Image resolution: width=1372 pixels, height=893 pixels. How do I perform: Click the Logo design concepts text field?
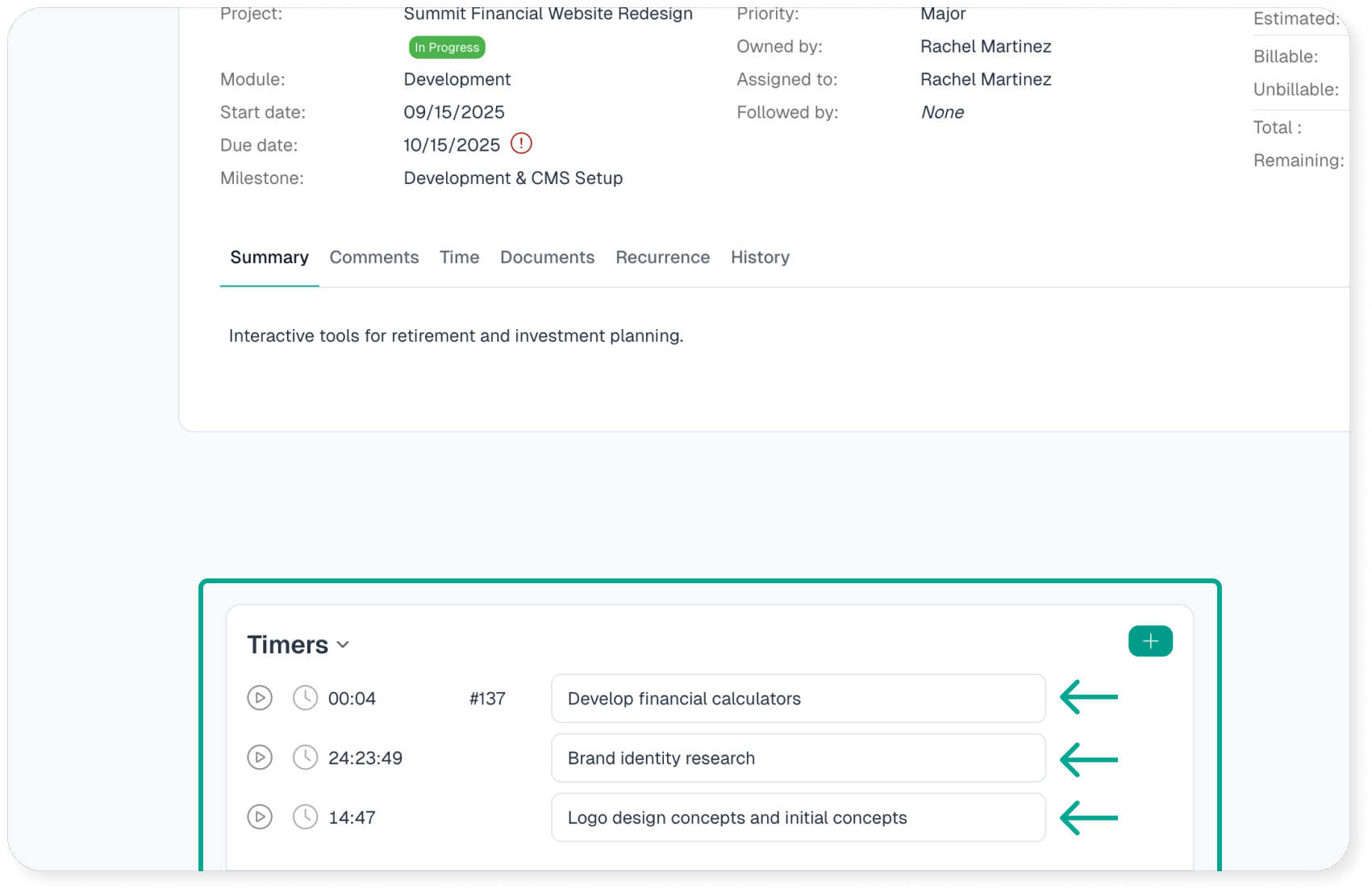(x=798, y=818)
